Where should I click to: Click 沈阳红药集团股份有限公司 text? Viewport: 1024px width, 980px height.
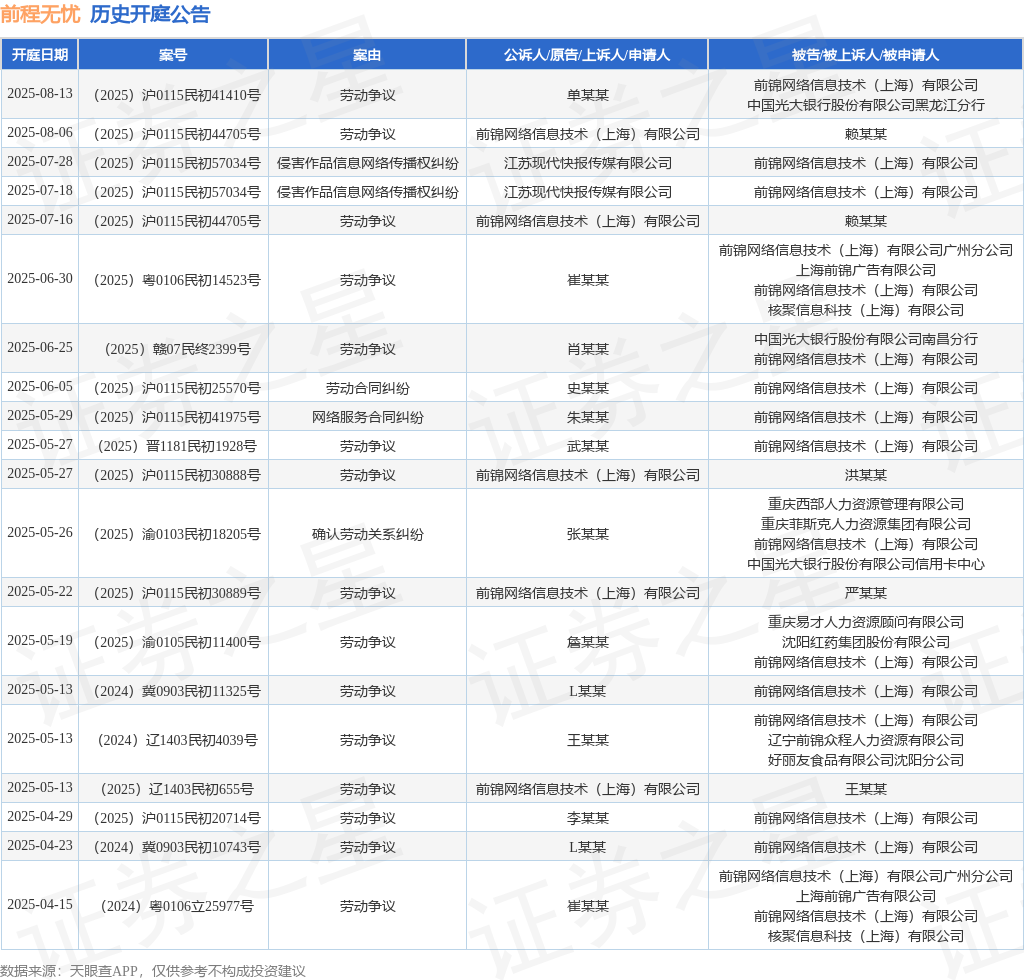pos(866,642)
